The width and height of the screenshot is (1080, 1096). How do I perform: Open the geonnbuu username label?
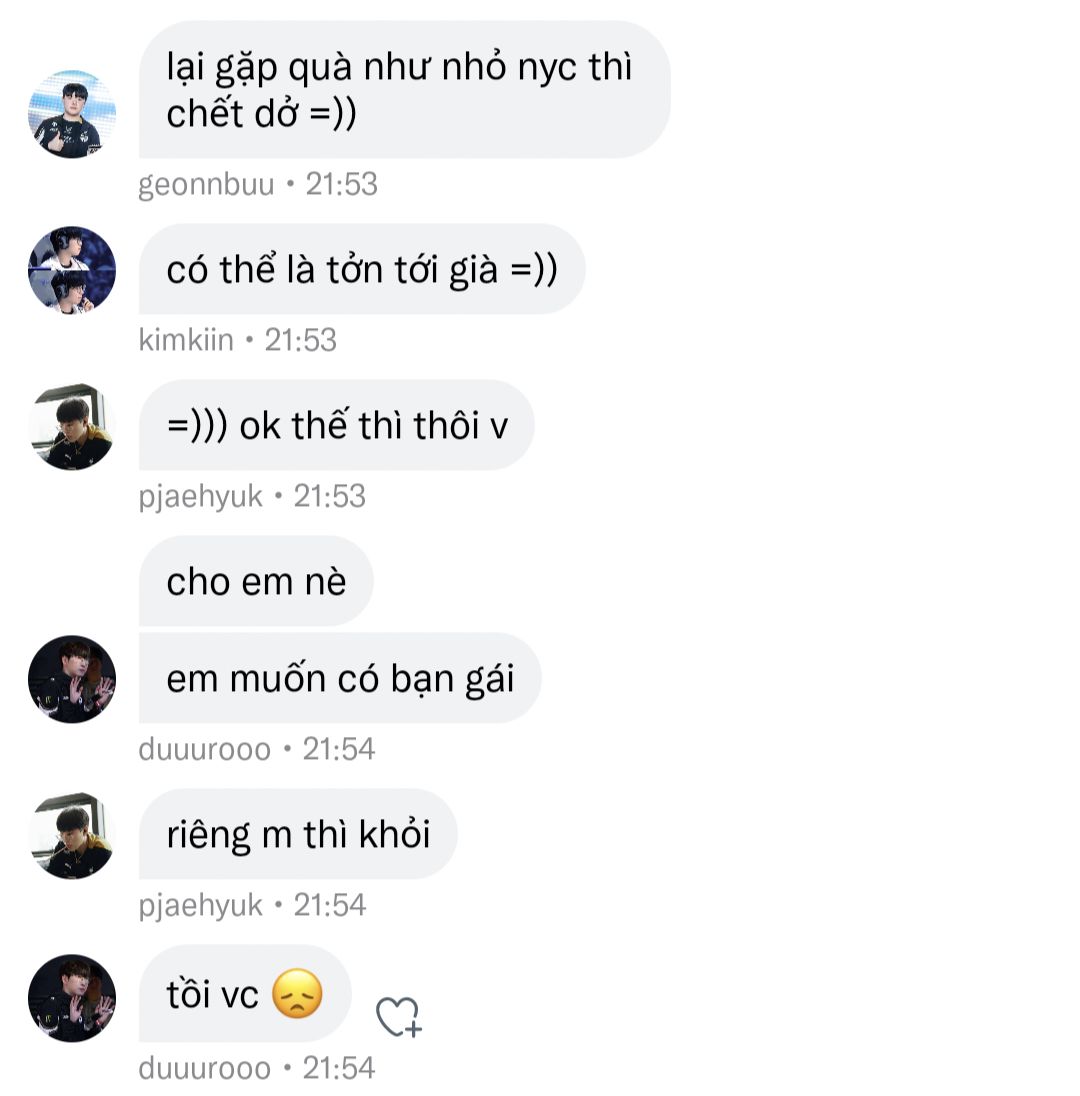tap(206, 185)
